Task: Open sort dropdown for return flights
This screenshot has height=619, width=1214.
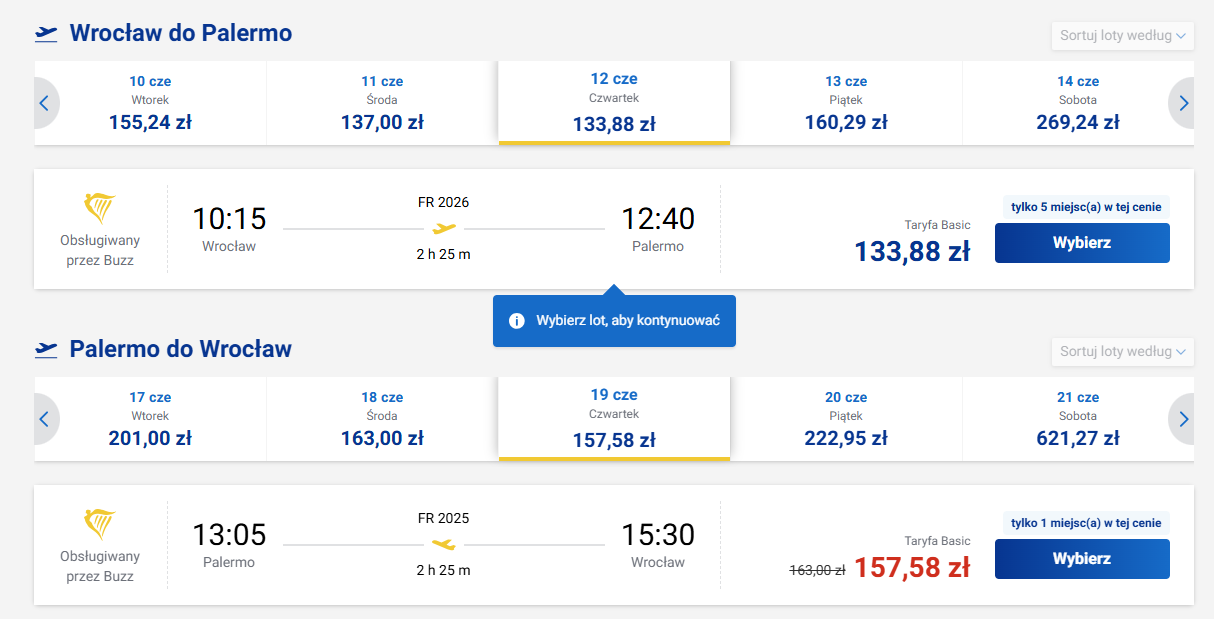Action: 1122,352
